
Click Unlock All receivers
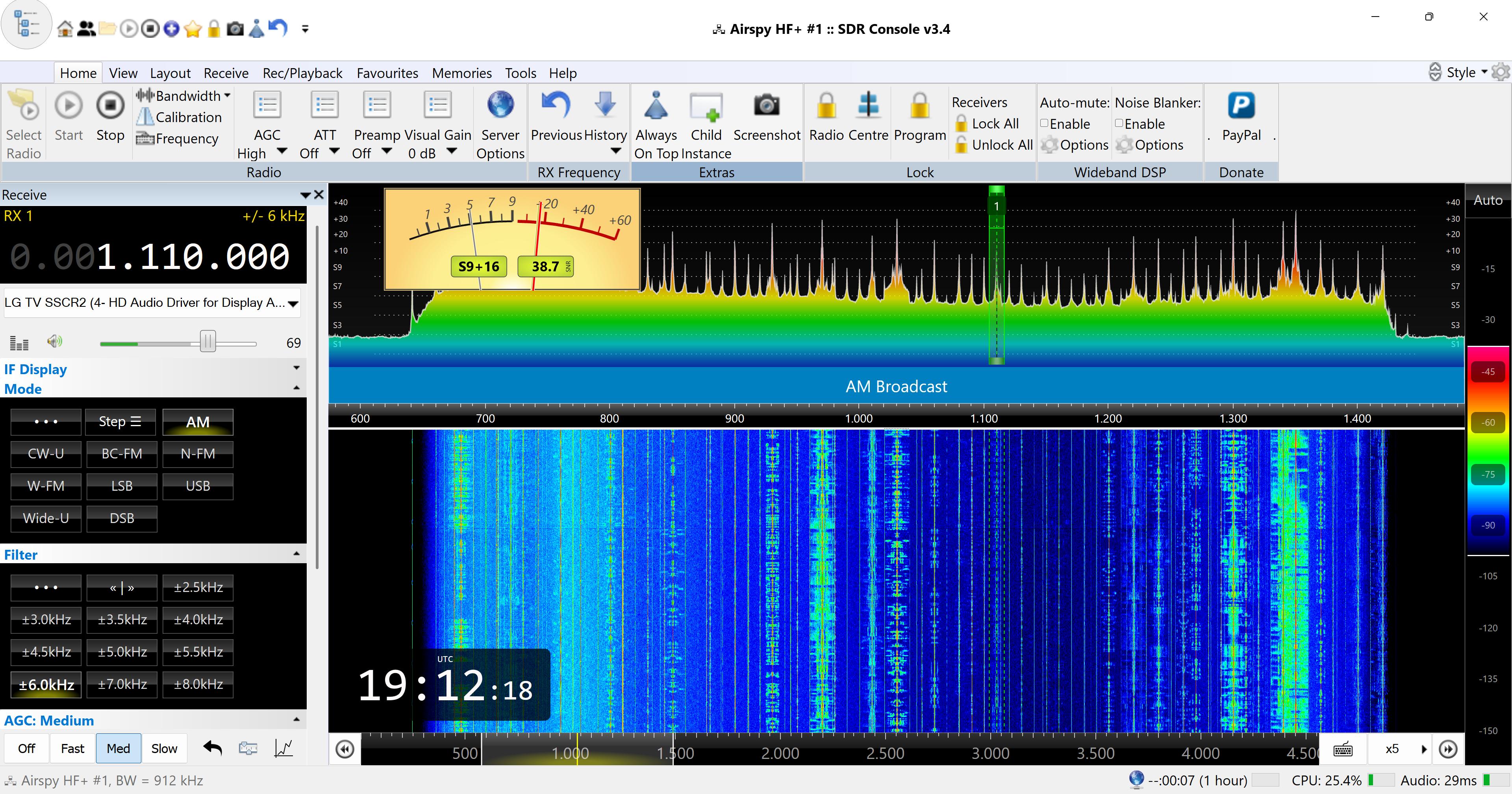(994, 145)
